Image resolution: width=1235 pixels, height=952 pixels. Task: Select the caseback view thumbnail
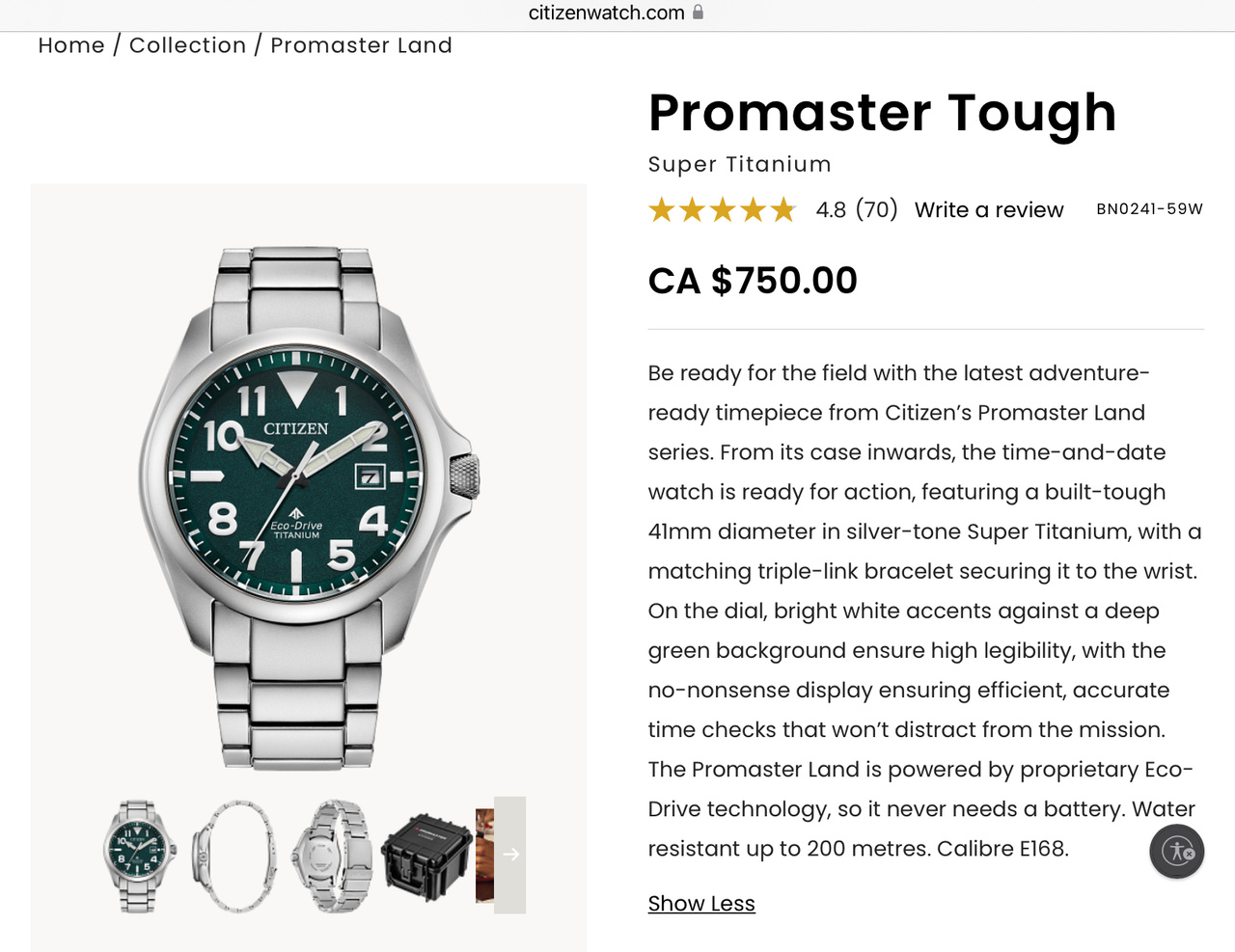point(334,856)
